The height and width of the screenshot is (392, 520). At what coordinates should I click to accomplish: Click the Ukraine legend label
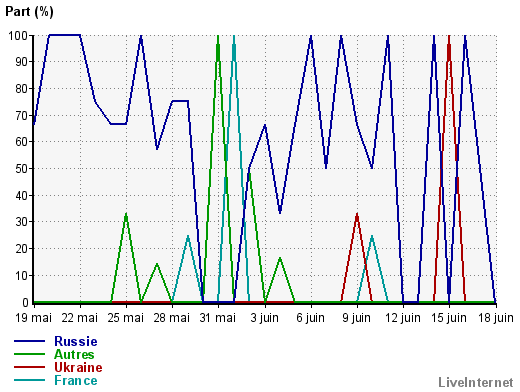[x=78, y=367]
